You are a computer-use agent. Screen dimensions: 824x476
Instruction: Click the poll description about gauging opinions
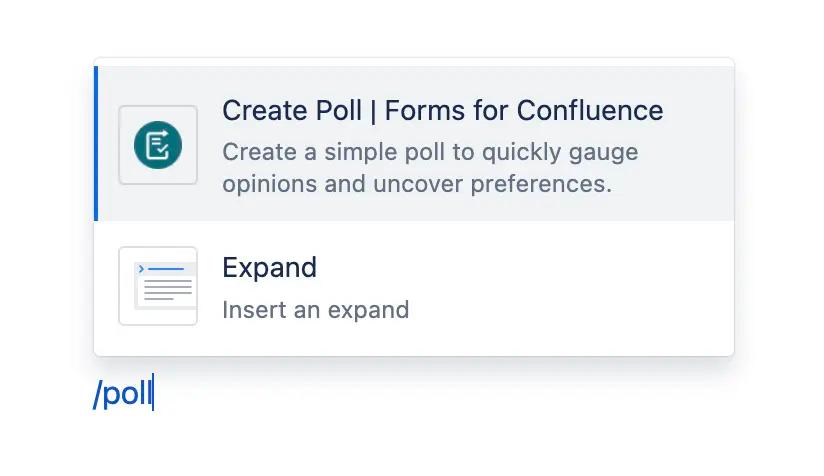click(430, 153)
